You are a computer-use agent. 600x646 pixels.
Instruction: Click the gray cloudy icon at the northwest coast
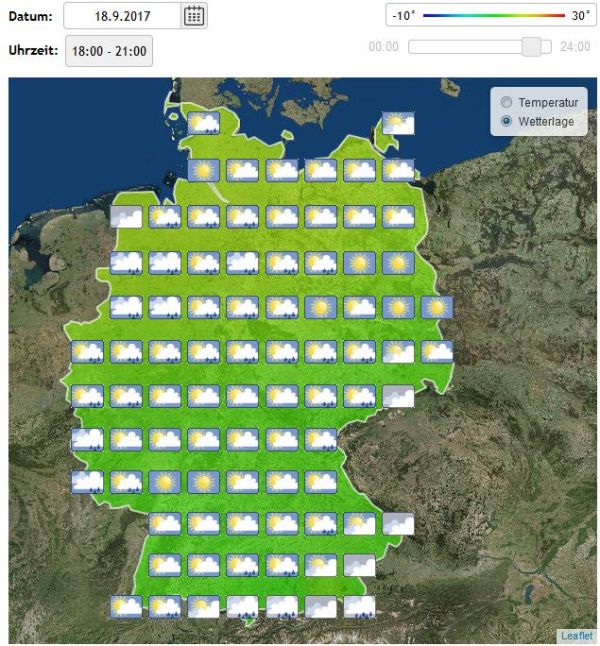126,217
